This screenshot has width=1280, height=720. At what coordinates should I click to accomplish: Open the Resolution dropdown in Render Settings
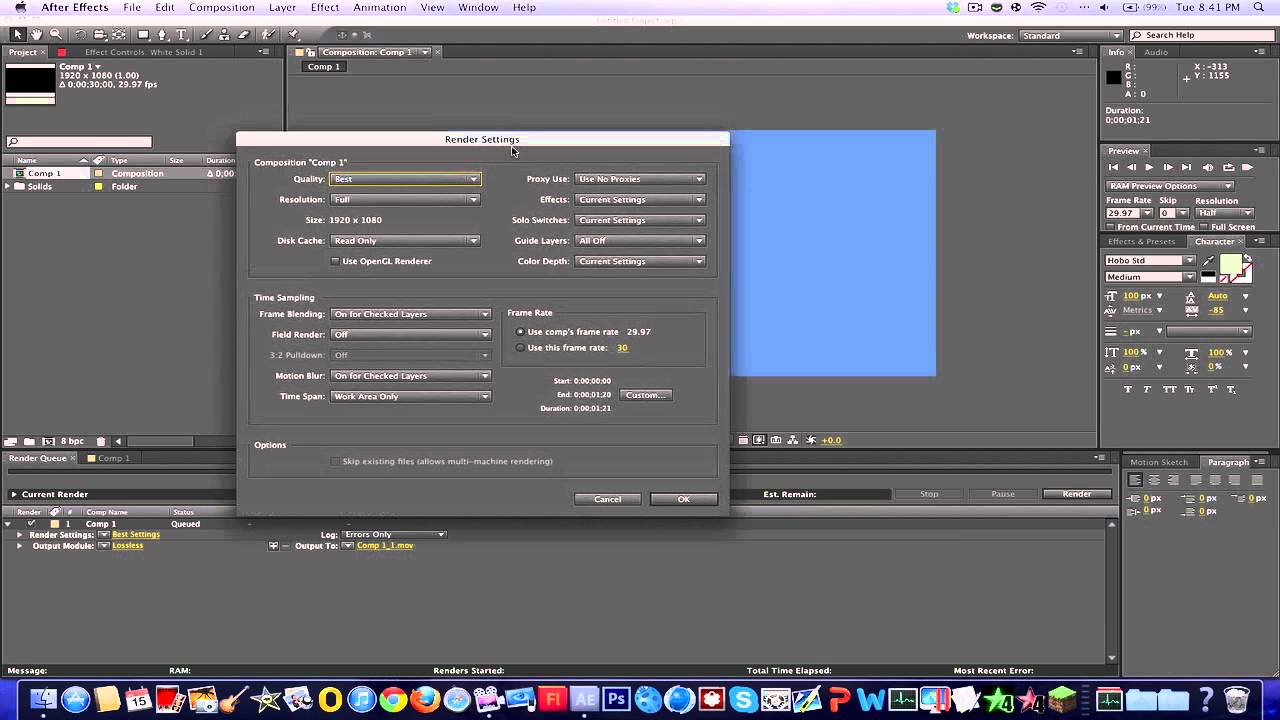pos(405,200)
